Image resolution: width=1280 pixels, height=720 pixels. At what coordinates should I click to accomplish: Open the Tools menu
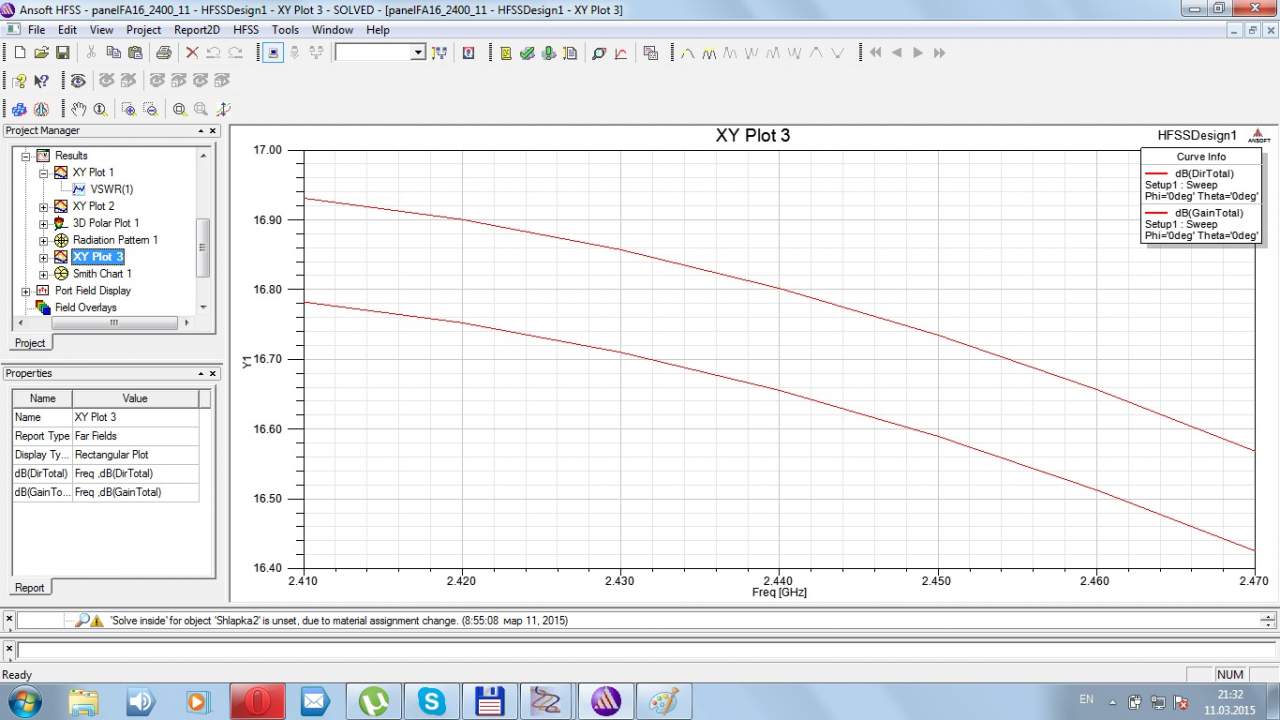tap(285, 30)
